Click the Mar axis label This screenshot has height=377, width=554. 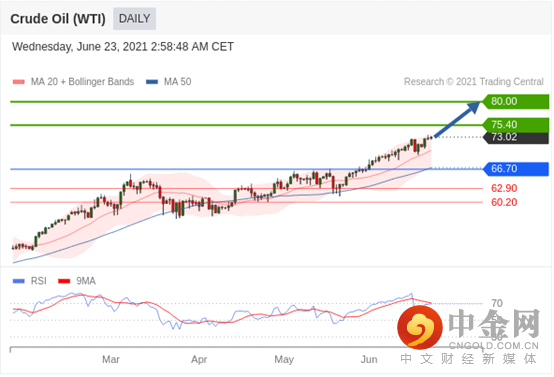click(111, 360)
